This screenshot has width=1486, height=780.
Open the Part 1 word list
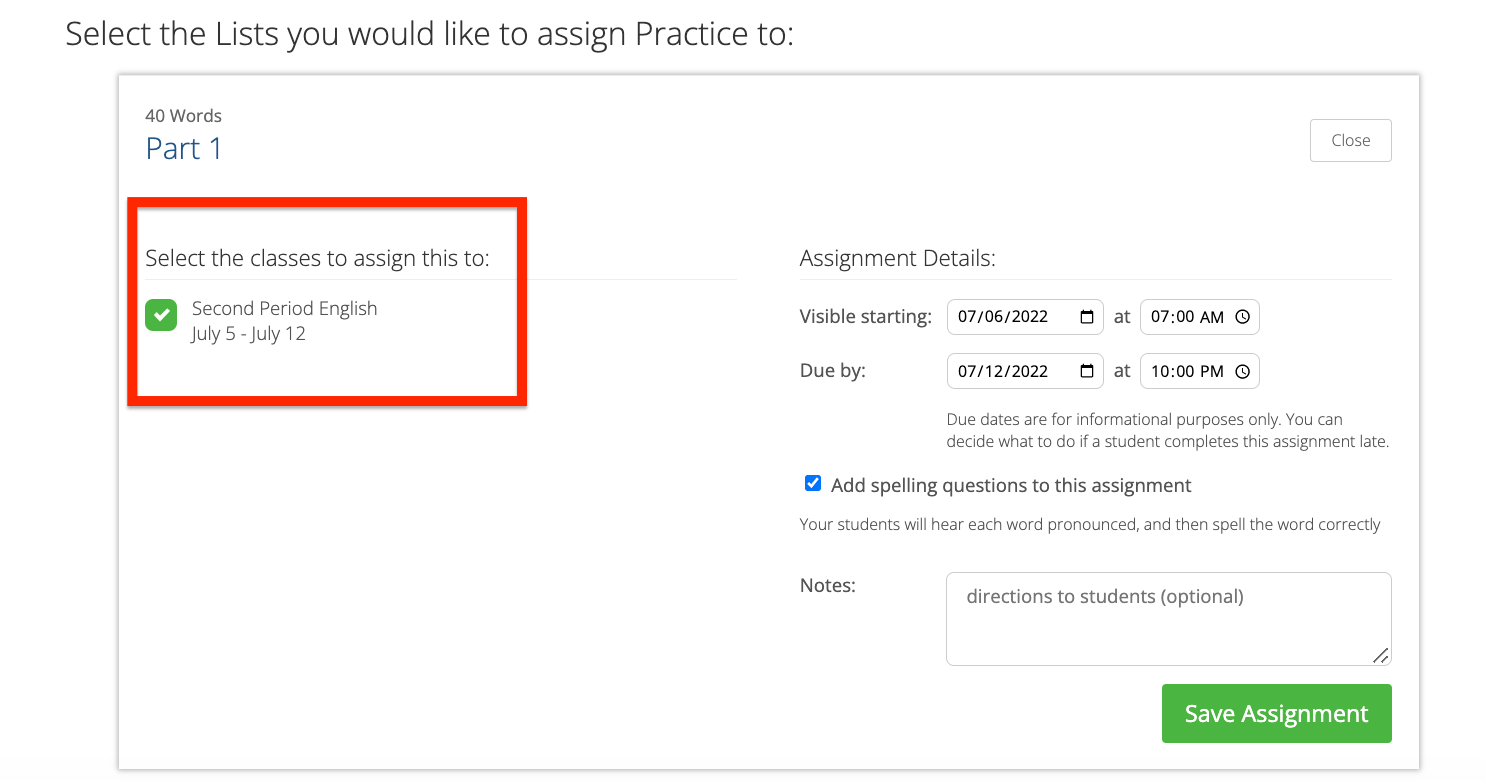point(184,148)
